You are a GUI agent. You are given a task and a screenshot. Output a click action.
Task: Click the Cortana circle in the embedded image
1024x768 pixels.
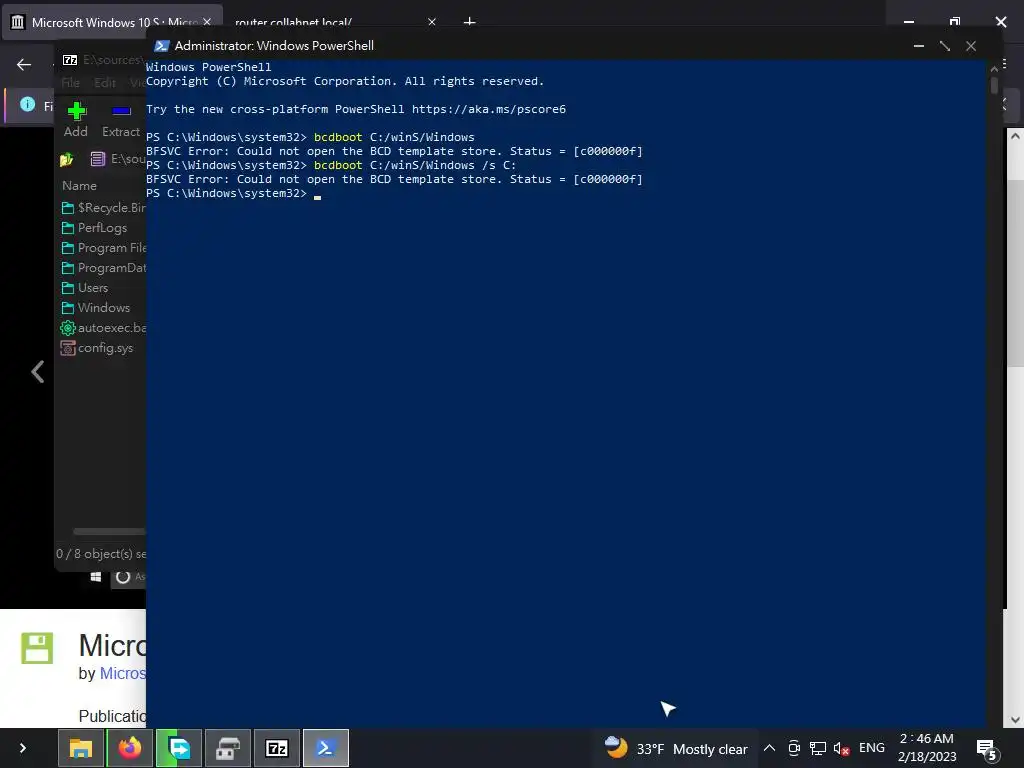click(x=123, y=577)
